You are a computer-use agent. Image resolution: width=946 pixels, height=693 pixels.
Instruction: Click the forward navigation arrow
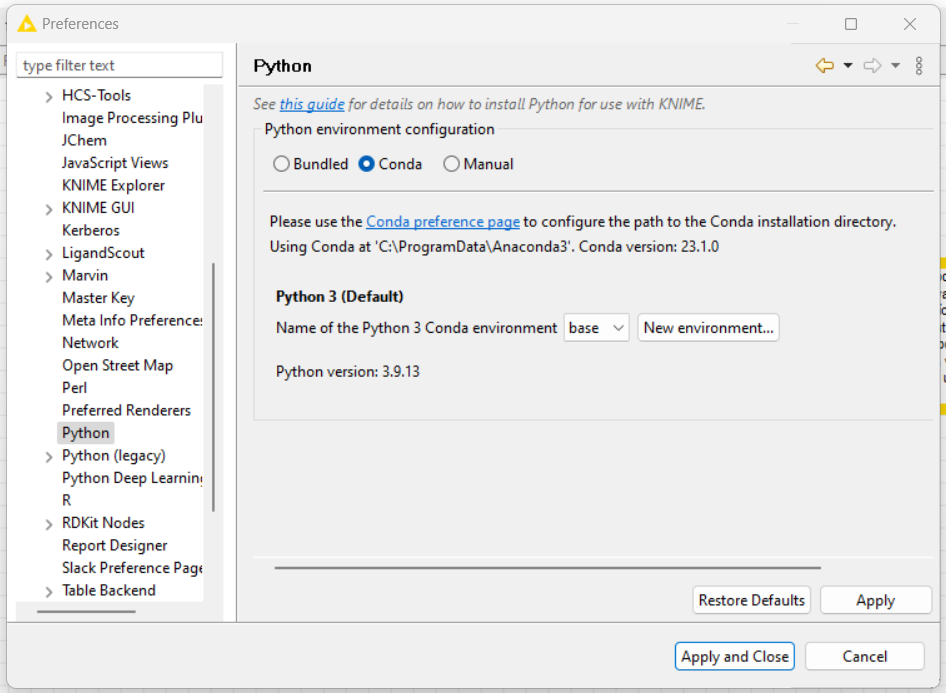[870, 65]
